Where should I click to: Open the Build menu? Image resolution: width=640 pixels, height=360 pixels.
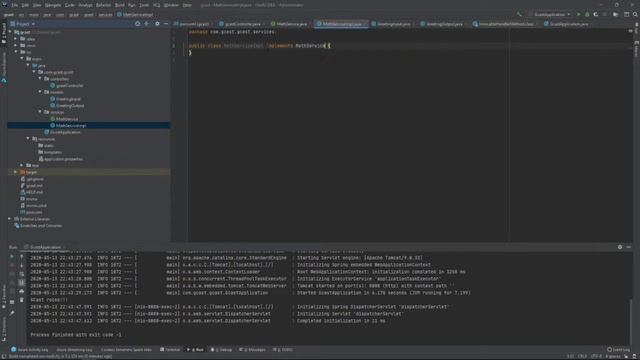120,5
